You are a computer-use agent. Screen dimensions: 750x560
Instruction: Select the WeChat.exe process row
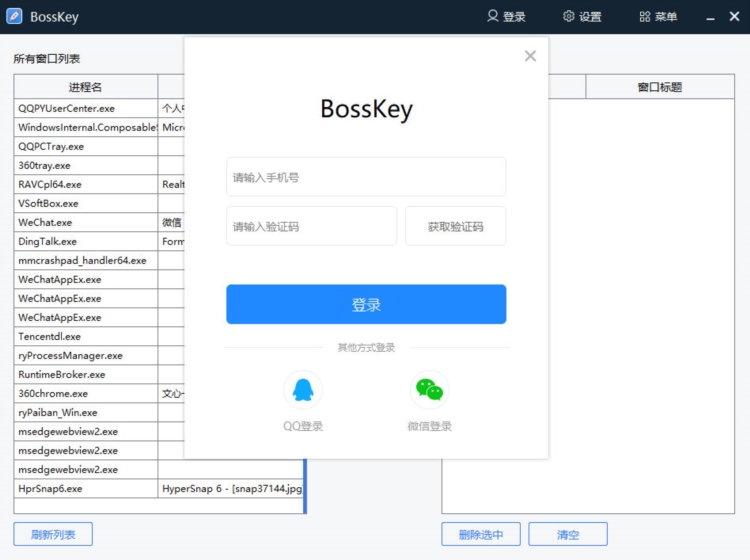85,222
